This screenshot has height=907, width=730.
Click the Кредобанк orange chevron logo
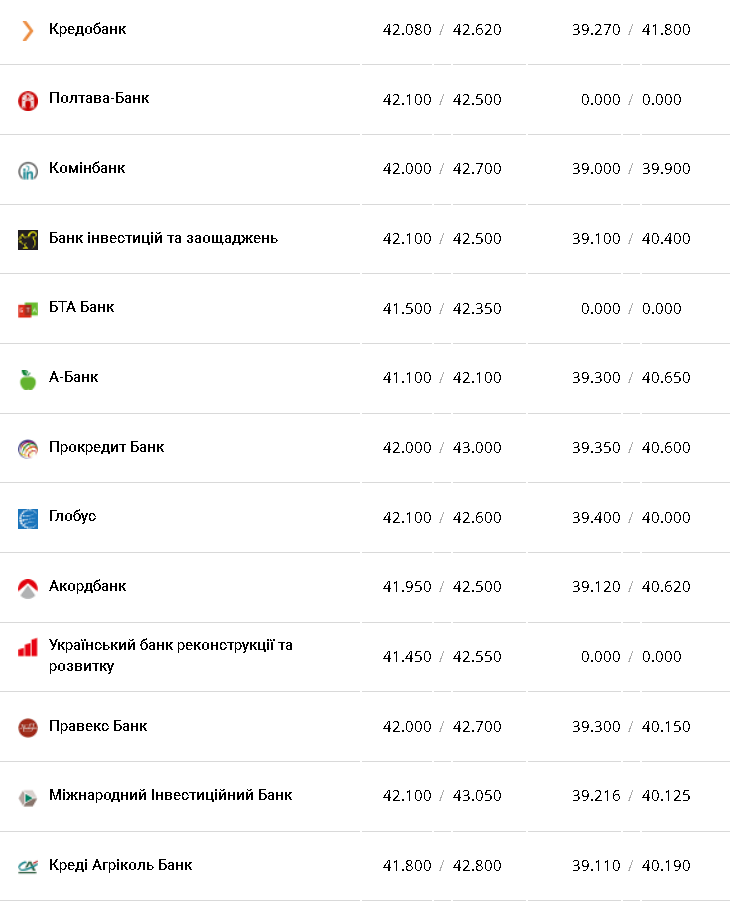pos(27,31)
